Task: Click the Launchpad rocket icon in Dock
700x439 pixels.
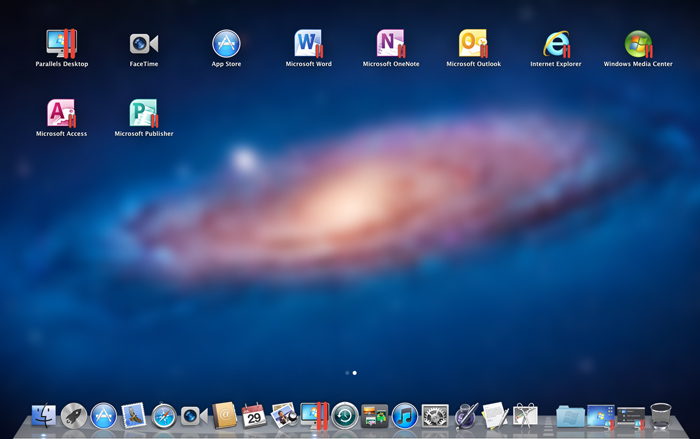Action: (74, 416)
